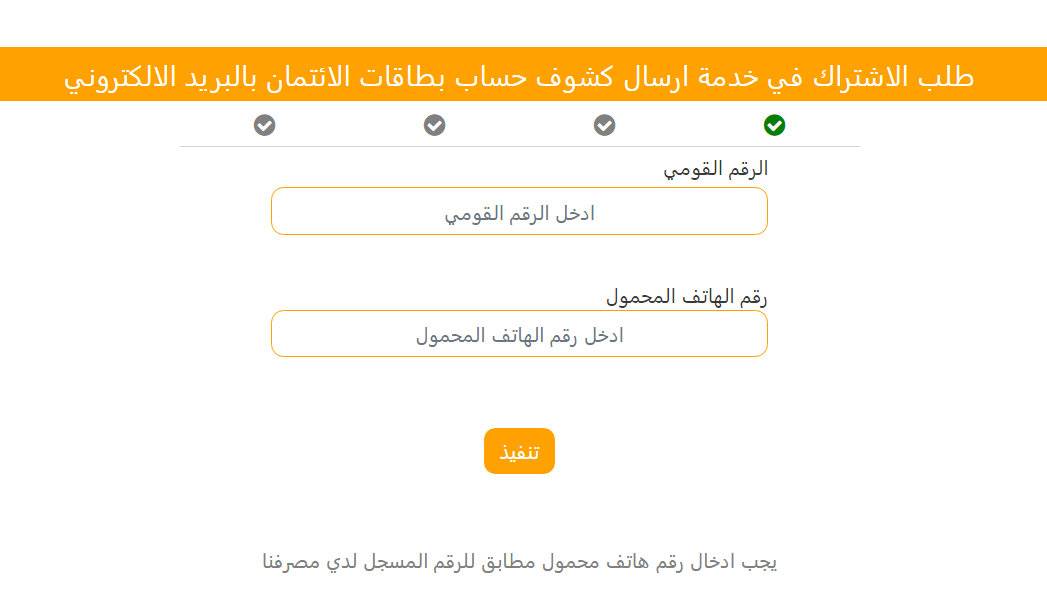Viewport: 1047px width, 603px height.
Task: Click the divider line under the step icons
Action: (519, 146)
